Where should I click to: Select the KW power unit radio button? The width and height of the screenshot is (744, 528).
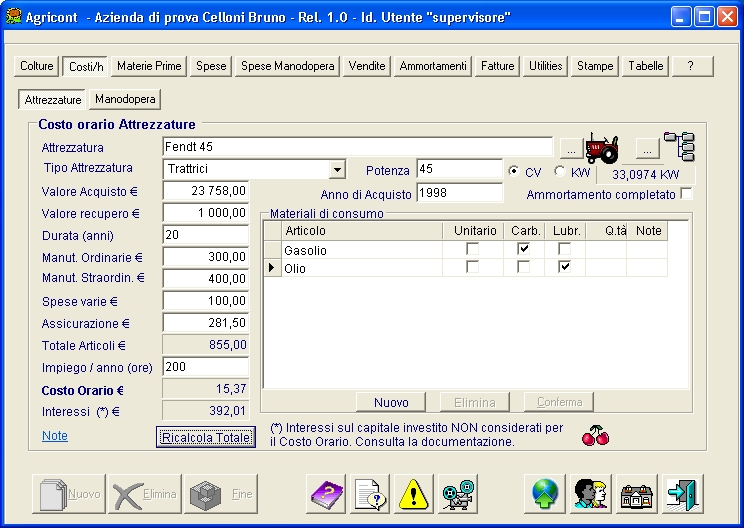coord(559,171)
